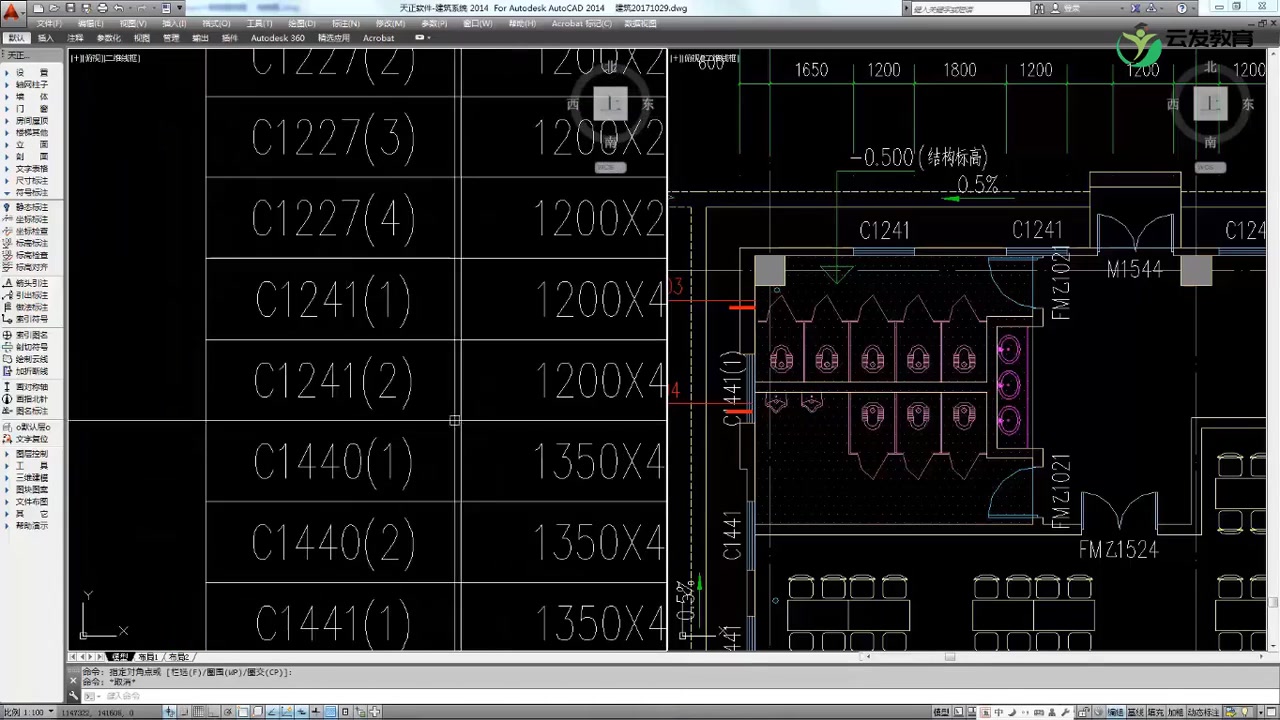Image resolution: width=1280 pixels, height=720 pixels.
Task: Select 剖切符号 section symbol tool
Action: 26,347
